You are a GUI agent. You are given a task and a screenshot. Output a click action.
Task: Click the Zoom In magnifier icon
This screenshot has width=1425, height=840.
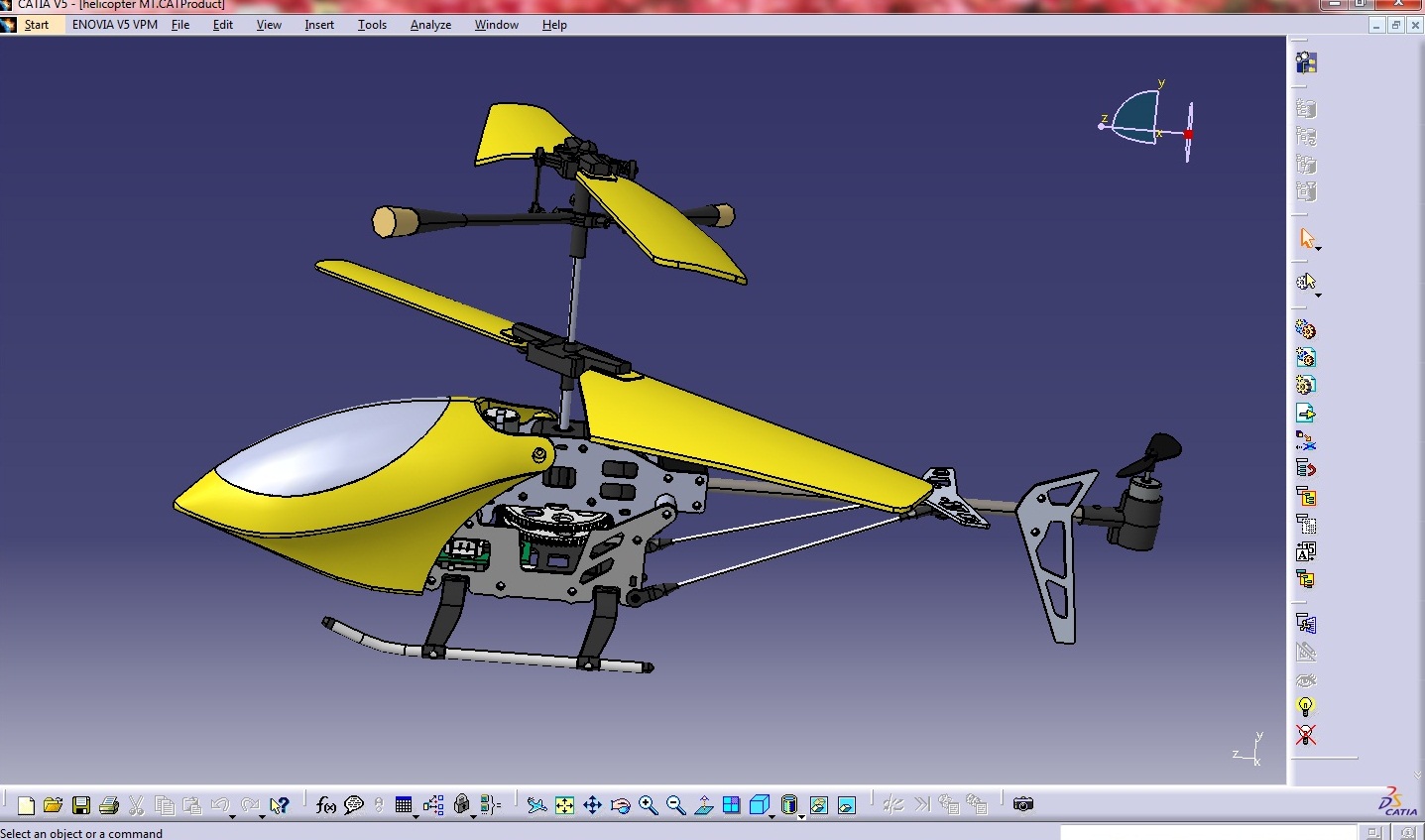pos(648,805)
